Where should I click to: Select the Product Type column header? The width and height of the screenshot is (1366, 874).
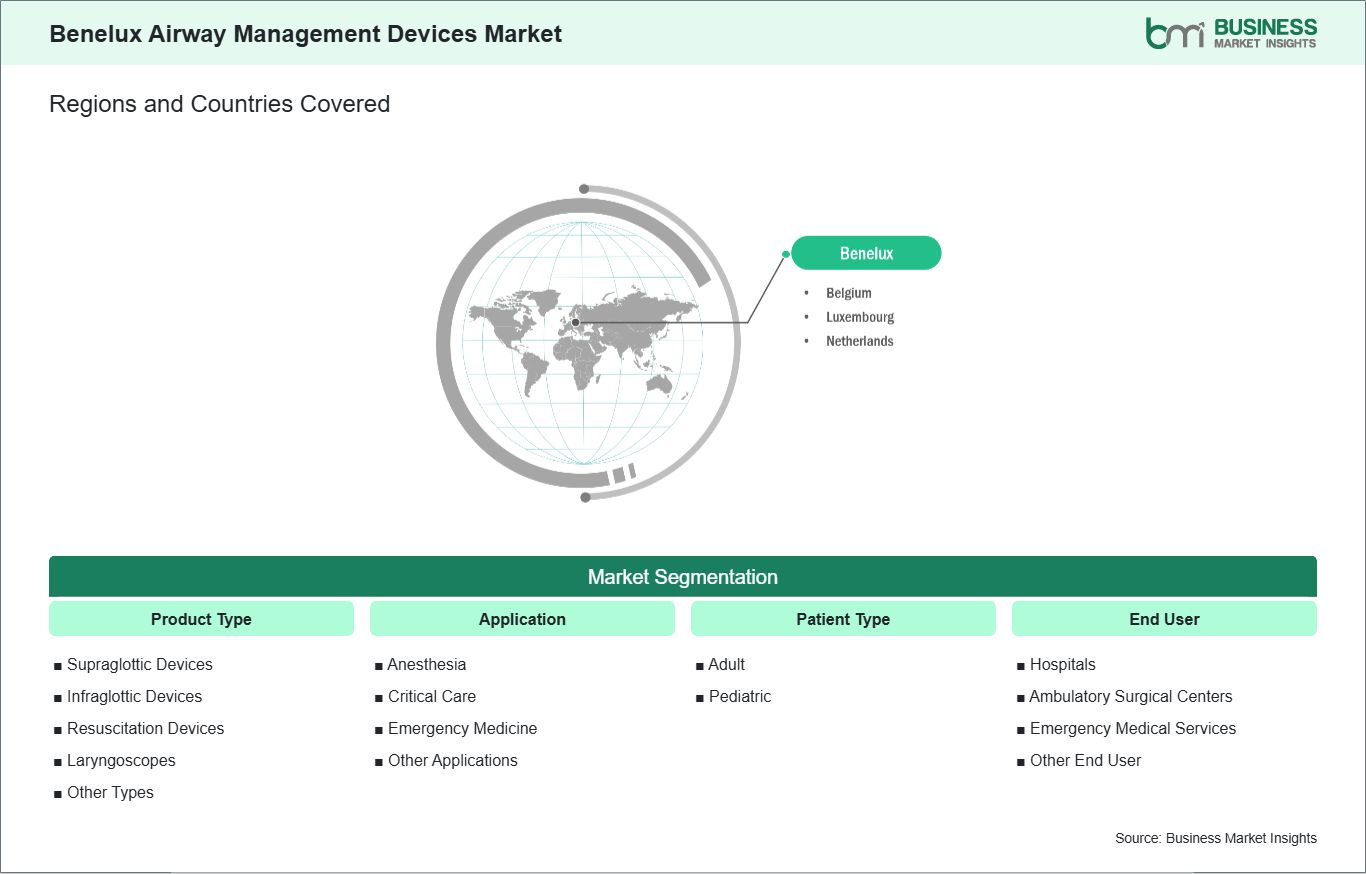[x=201, y=619]
